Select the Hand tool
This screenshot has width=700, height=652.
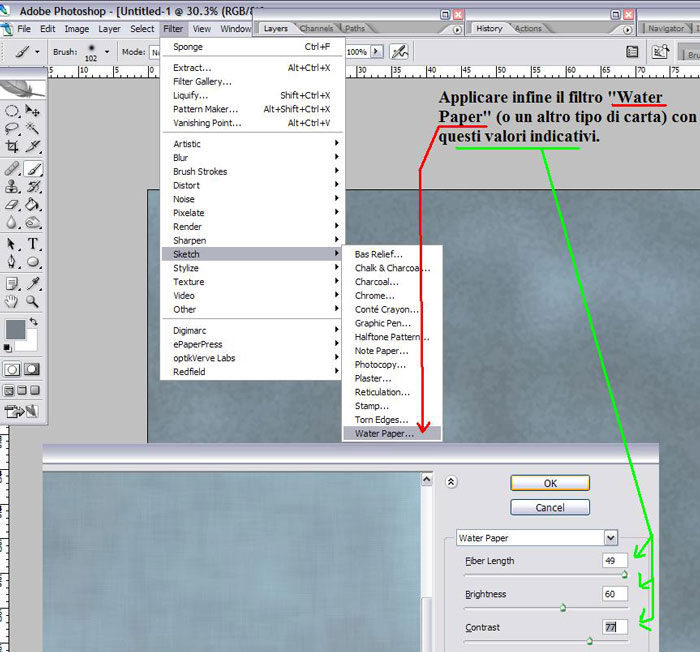(x=12, y=301)
